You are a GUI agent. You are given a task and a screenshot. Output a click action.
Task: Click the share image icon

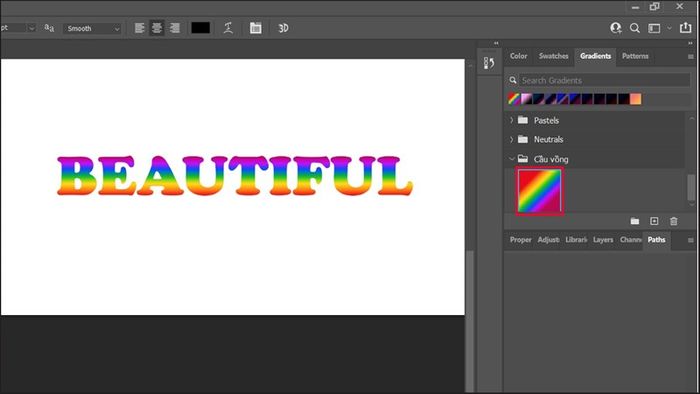685,28
